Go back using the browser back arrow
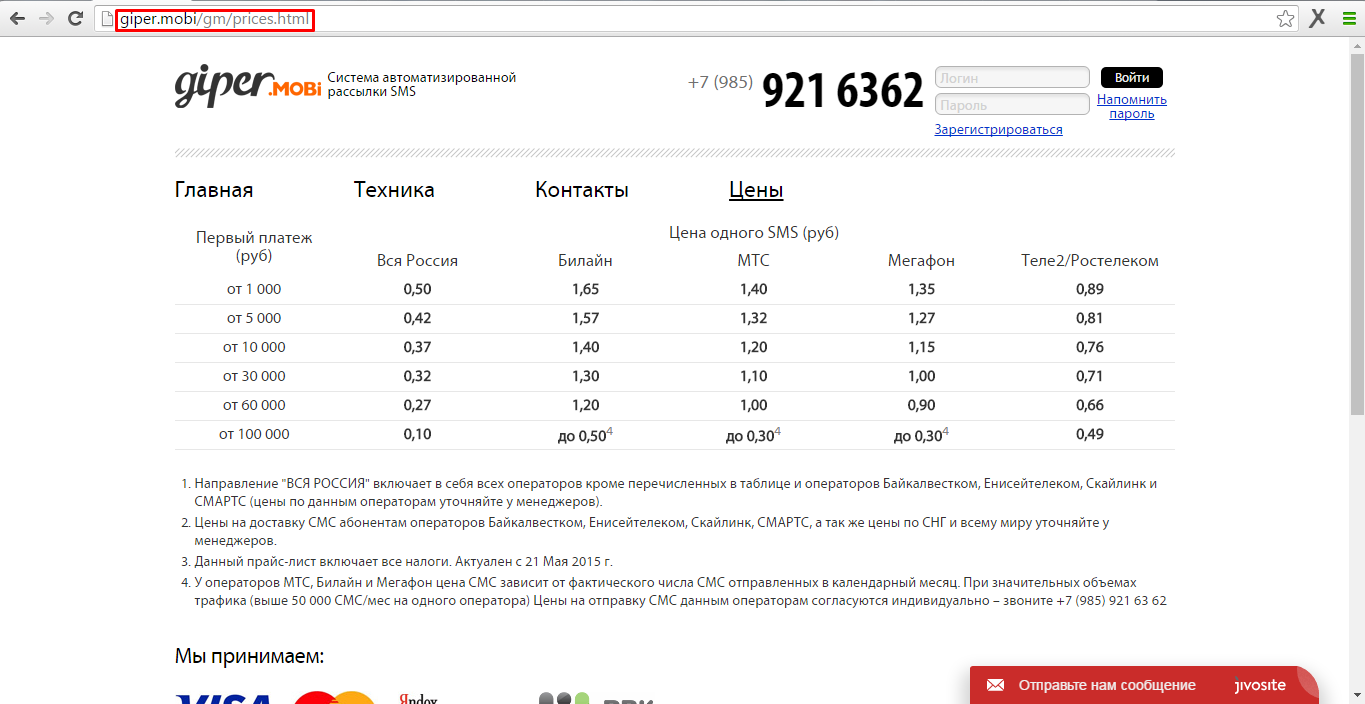Image resolution: width=1365 pixels, height=704 pixels. pyautogui.click(x=17, y=18)
